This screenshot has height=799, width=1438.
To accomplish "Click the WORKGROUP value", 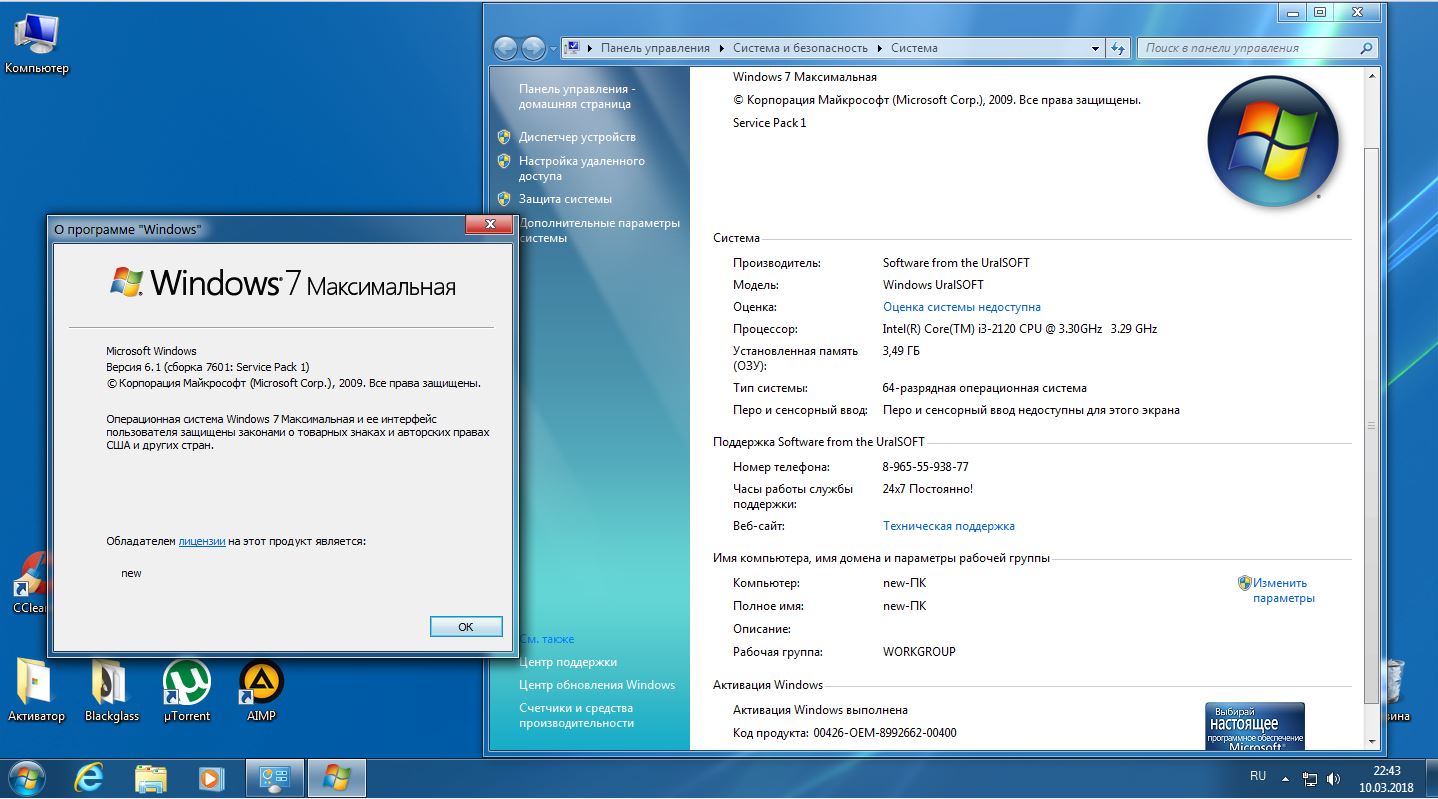I will click(x=919, y=652).
